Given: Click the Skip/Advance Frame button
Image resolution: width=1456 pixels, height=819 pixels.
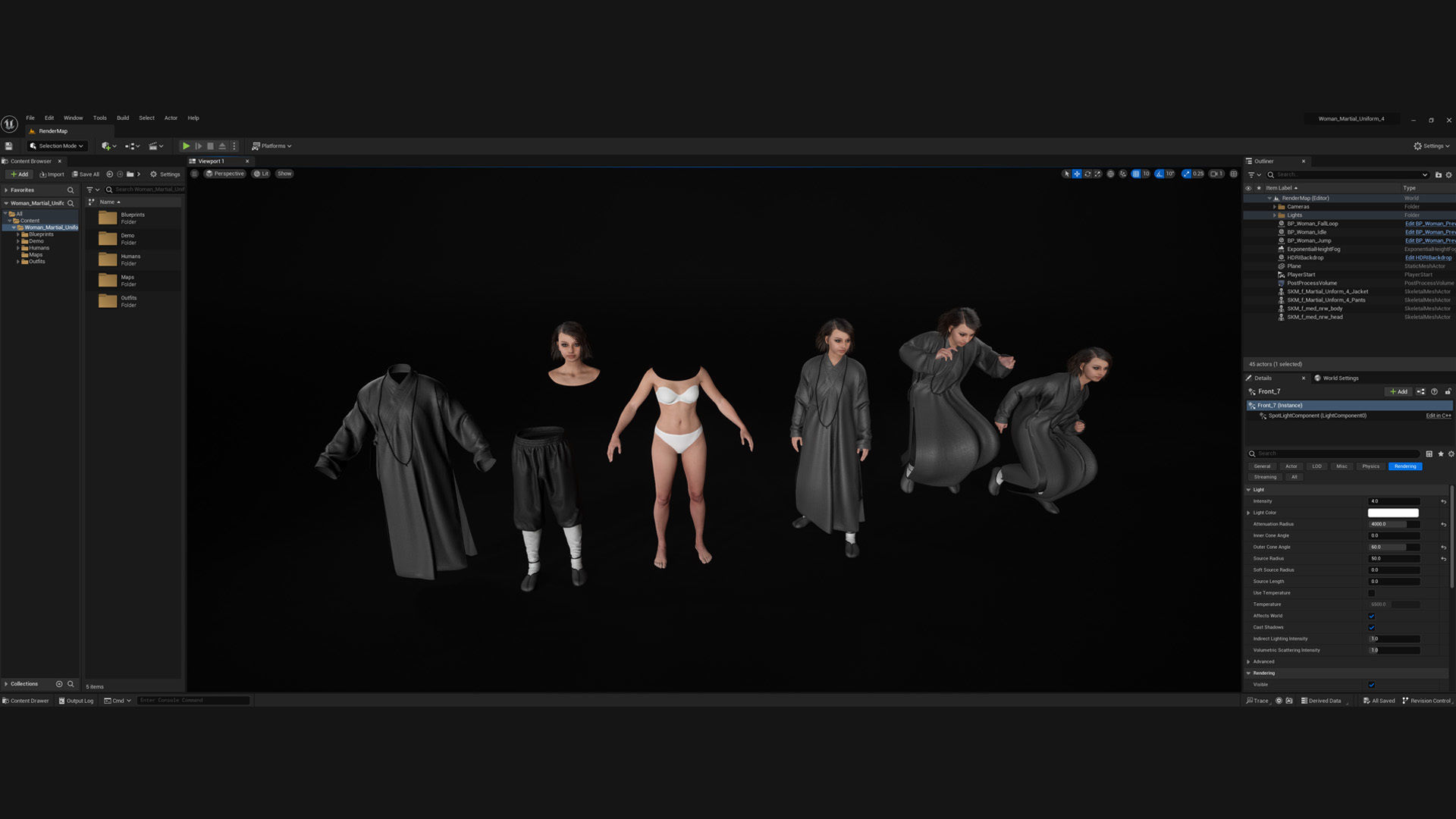Looking at the screenshot, I should point(199,146).
